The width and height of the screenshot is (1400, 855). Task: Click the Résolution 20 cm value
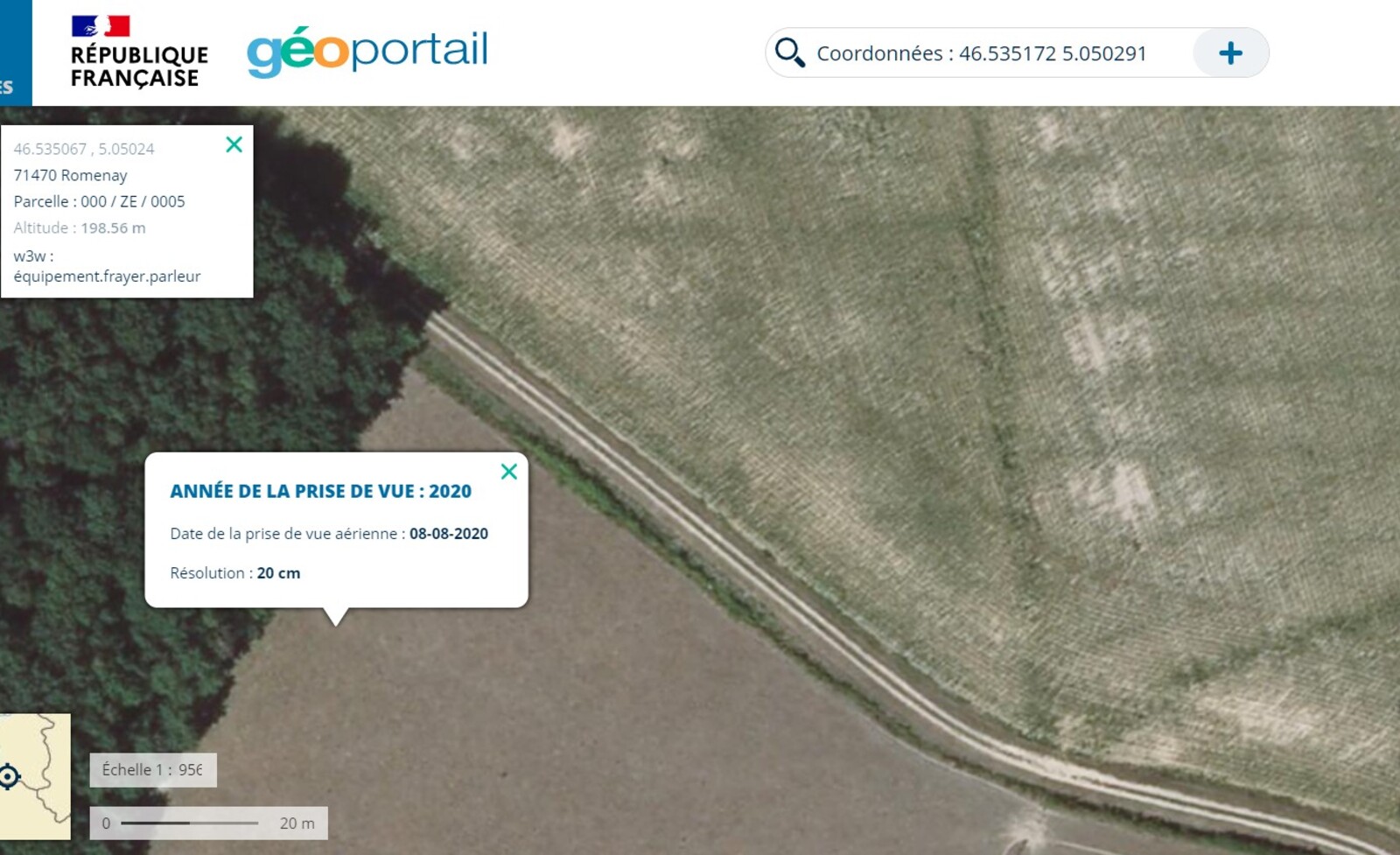(278, 573)
